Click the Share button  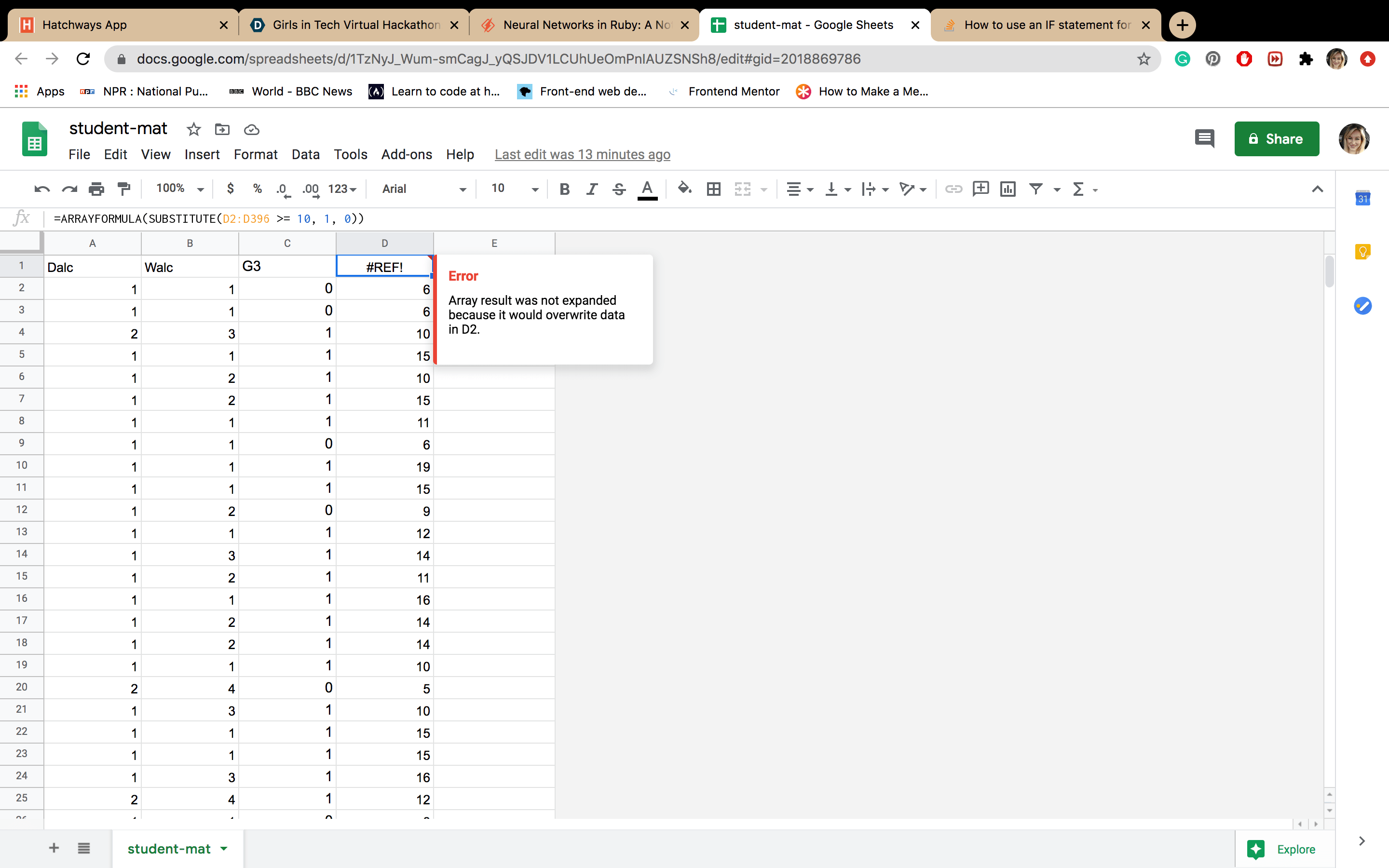[x=1277, y=139]
